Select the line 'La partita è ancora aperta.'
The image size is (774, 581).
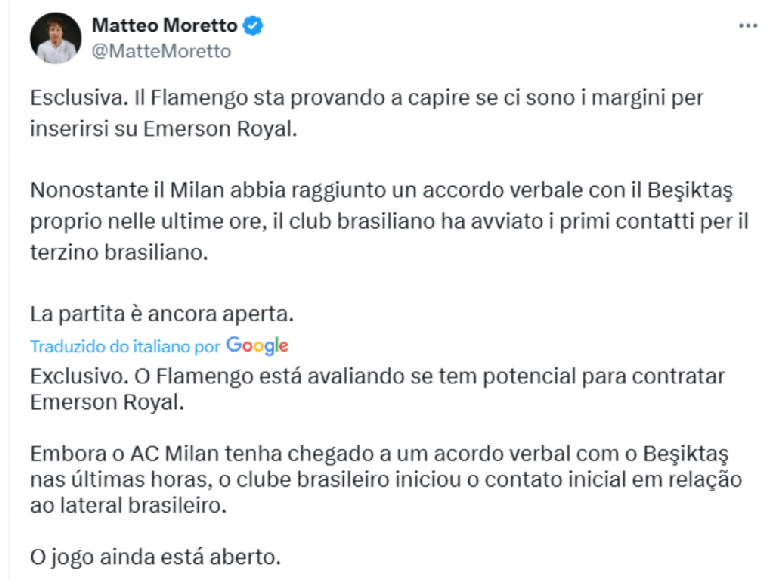click(161, 313)
